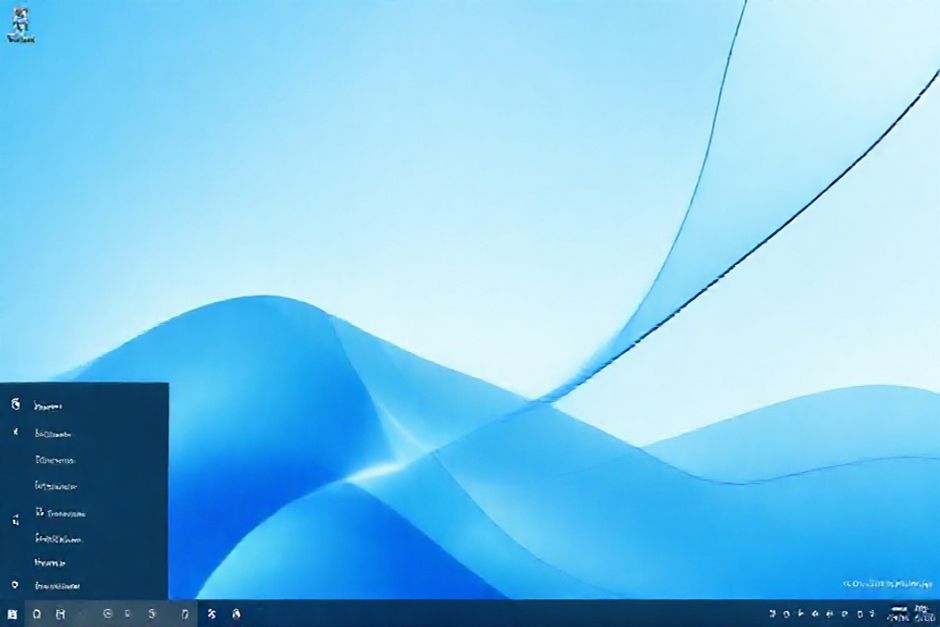This screenshot has width=940, height=627.
Task: Open Microsoft Edge from the taskbar
Action: pos(108,615)
